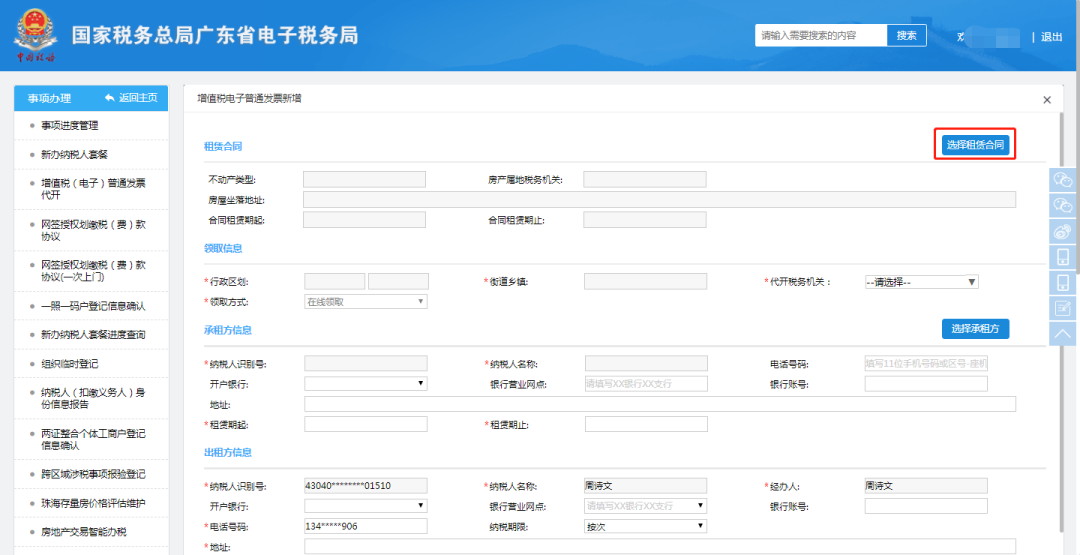Click the 不动产类型 field

tap(364, 179)
